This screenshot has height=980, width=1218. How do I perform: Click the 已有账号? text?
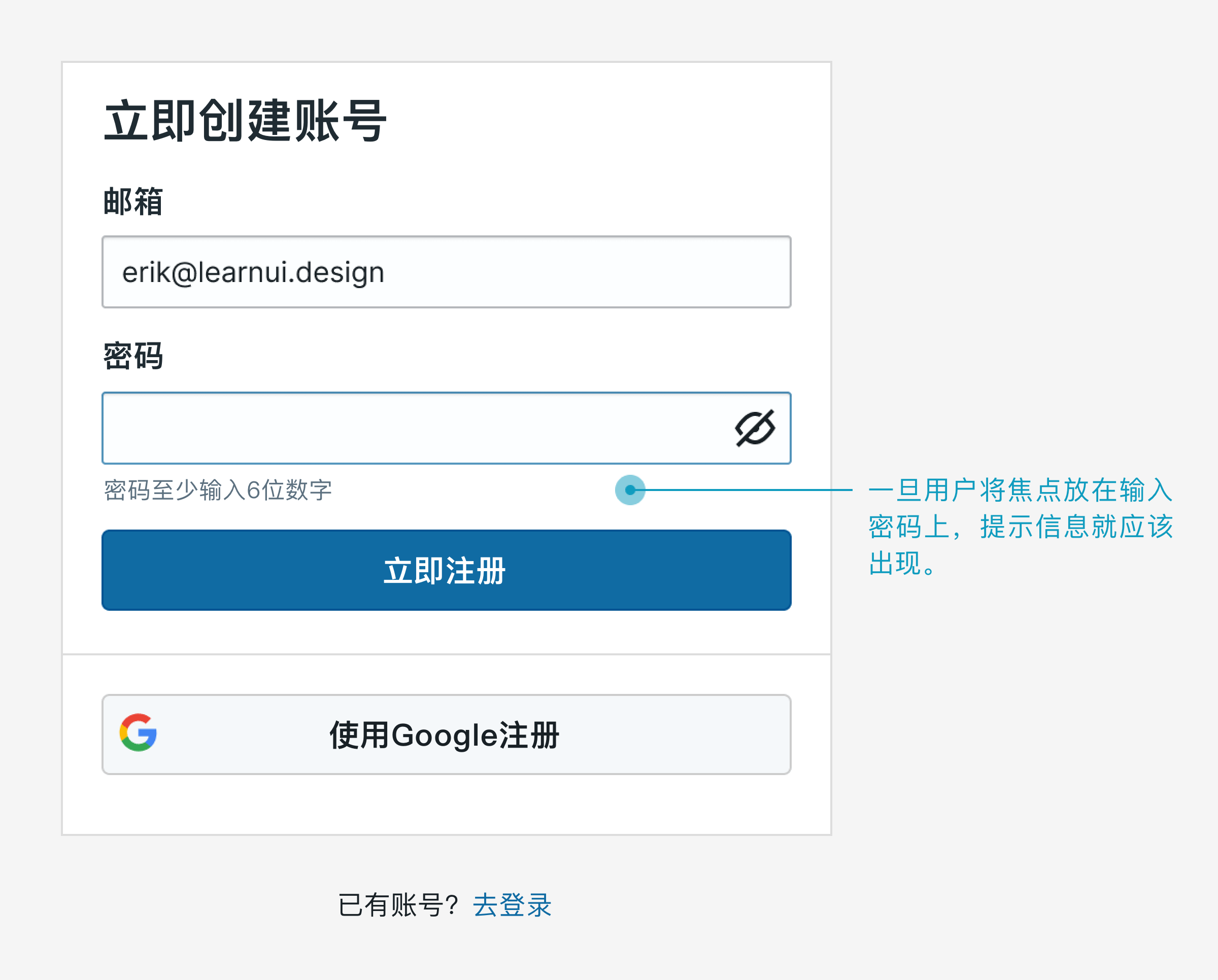[x=398, y=905]
